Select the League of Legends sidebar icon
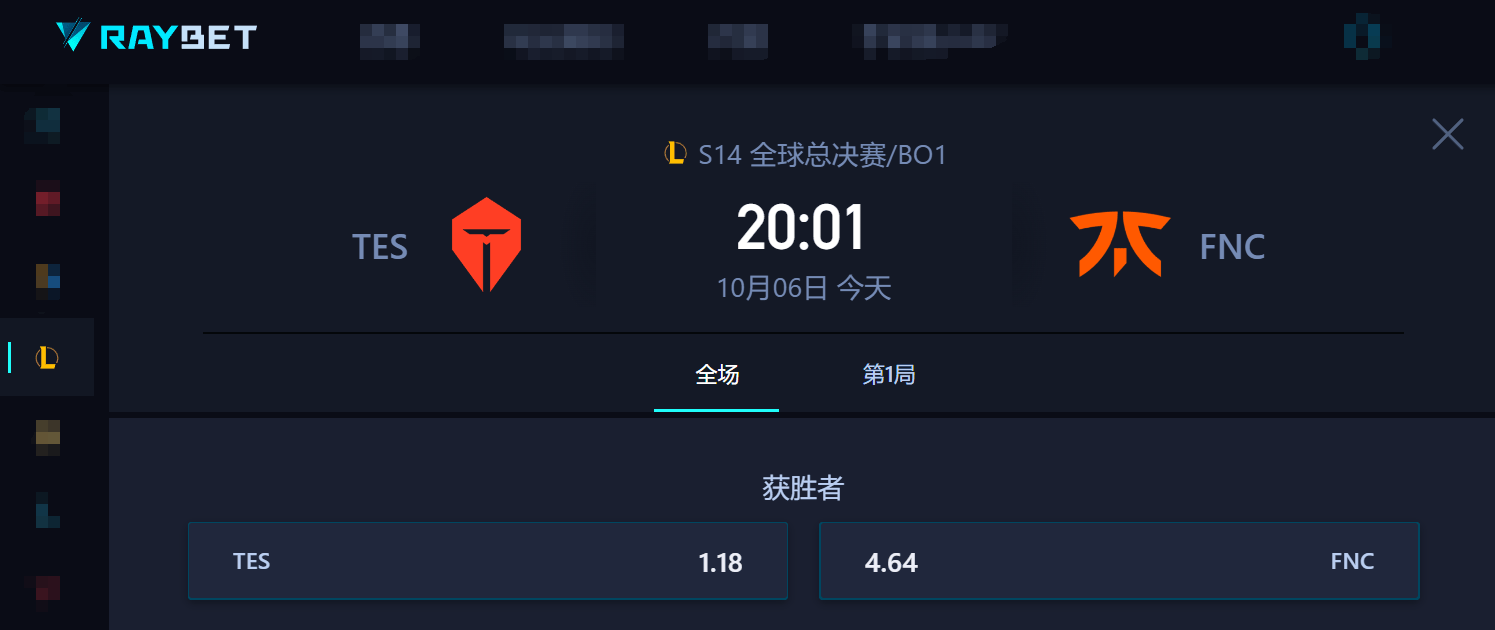The height and width of the screenshot is (630, 1495). tap(47, 357)
